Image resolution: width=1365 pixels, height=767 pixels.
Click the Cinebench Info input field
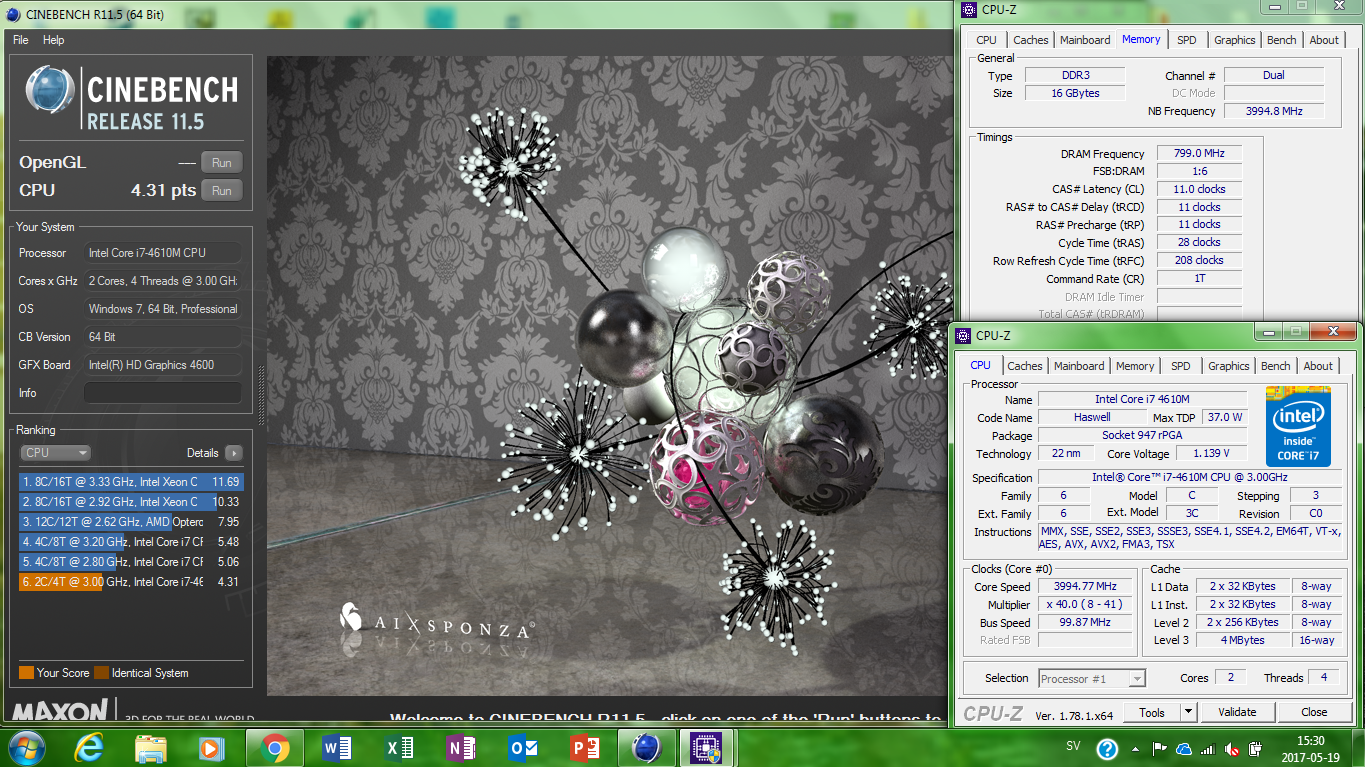[x=163, y=393]
